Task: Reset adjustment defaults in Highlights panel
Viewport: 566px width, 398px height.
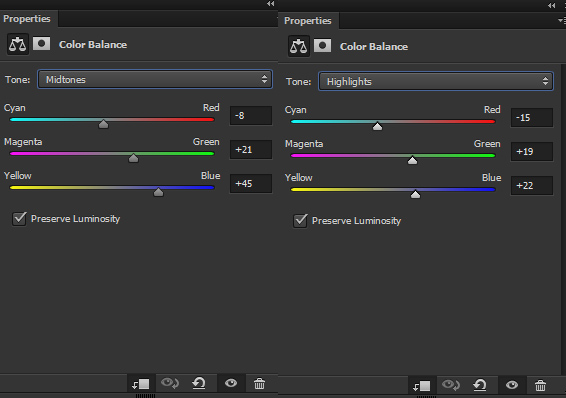Action: (x=480, y=385)
